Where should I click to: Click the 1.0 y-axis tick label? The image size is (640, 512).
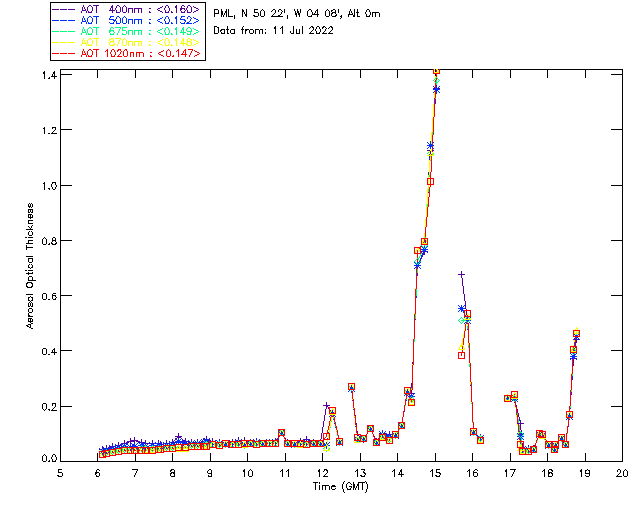click(49, 185)
